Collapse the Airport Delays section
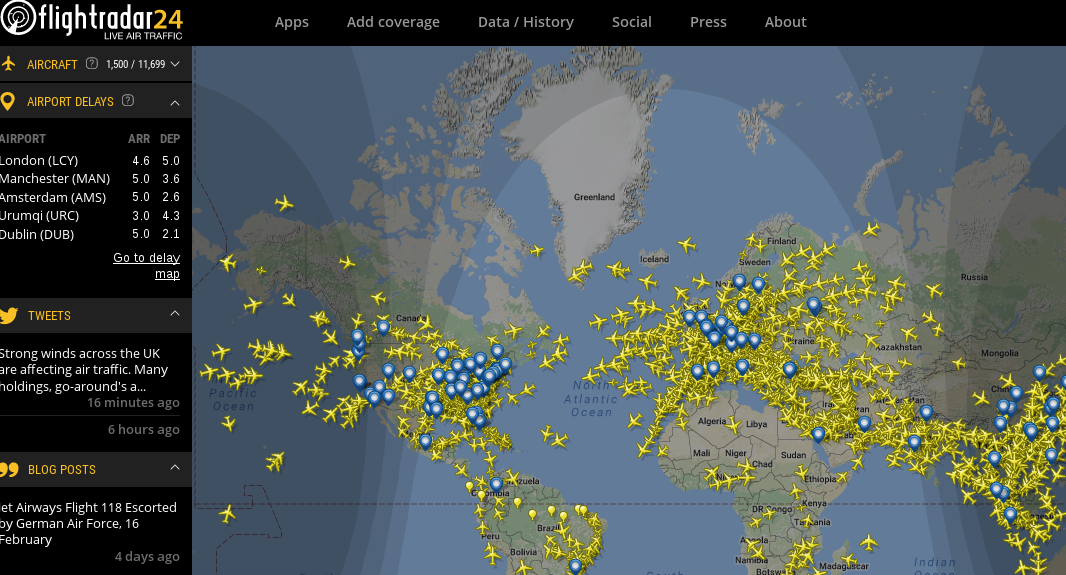1066x575 pixels. (x=175, y=102)
